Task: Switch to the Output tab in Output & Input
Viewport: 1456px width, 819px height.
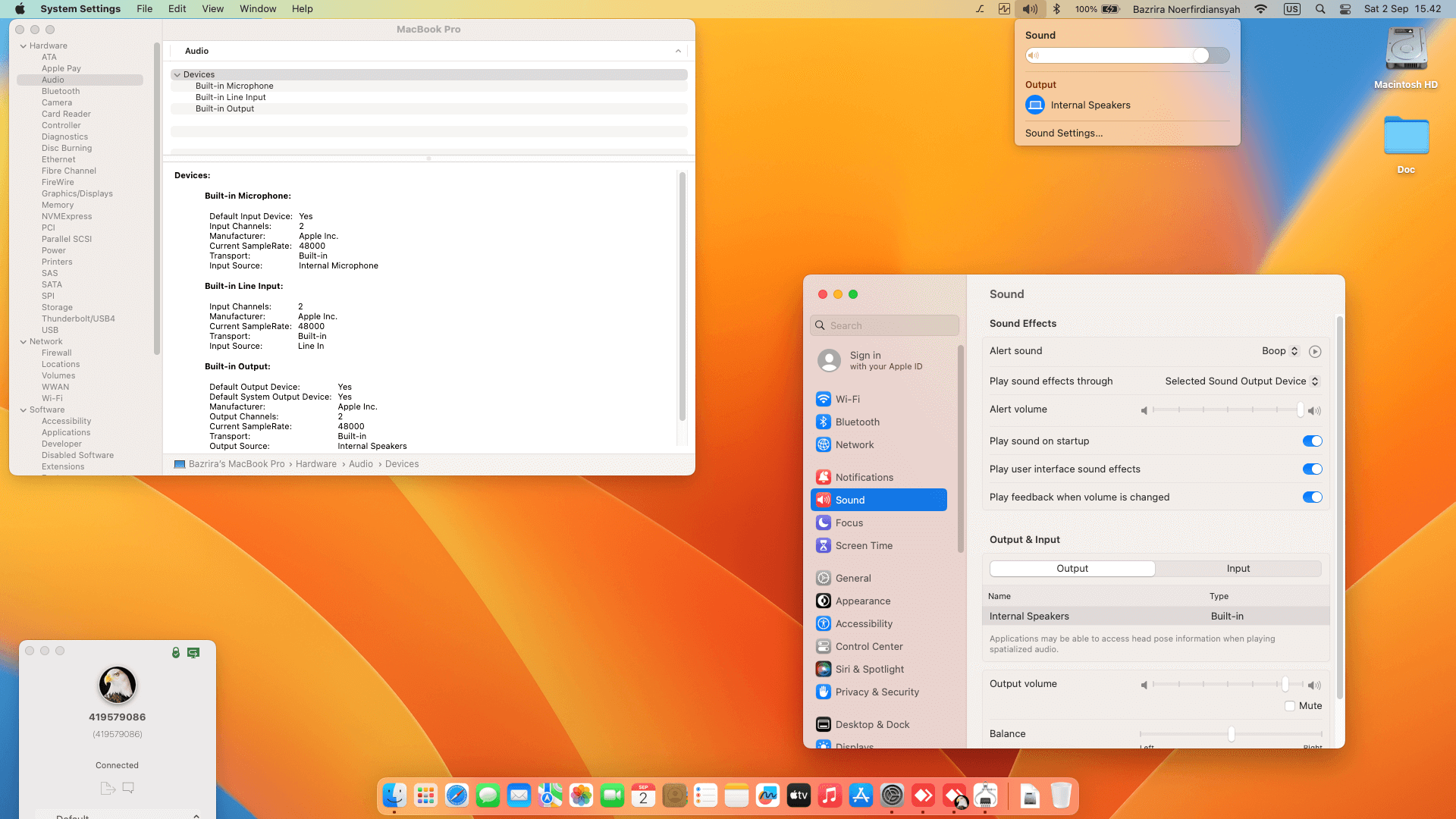Action: pyautogui.click(x=1072, y=569)
